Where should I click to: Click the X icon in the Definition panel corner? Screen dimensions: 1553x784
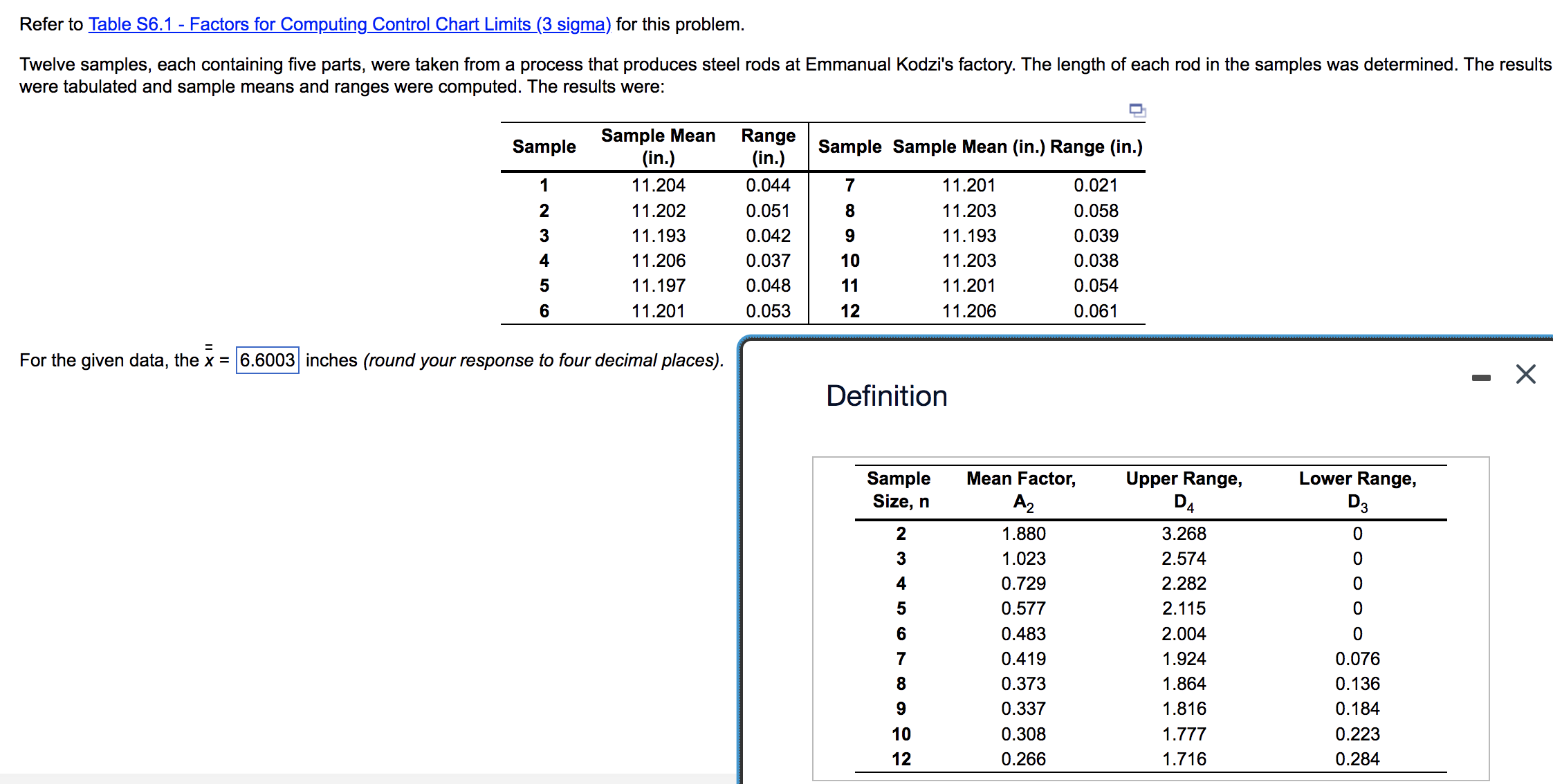(1525, 374)
